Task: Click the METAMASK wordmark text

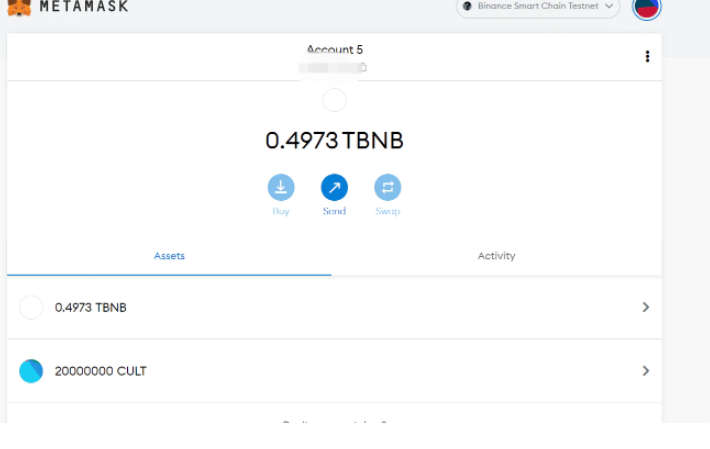Action: pos(84,6)
